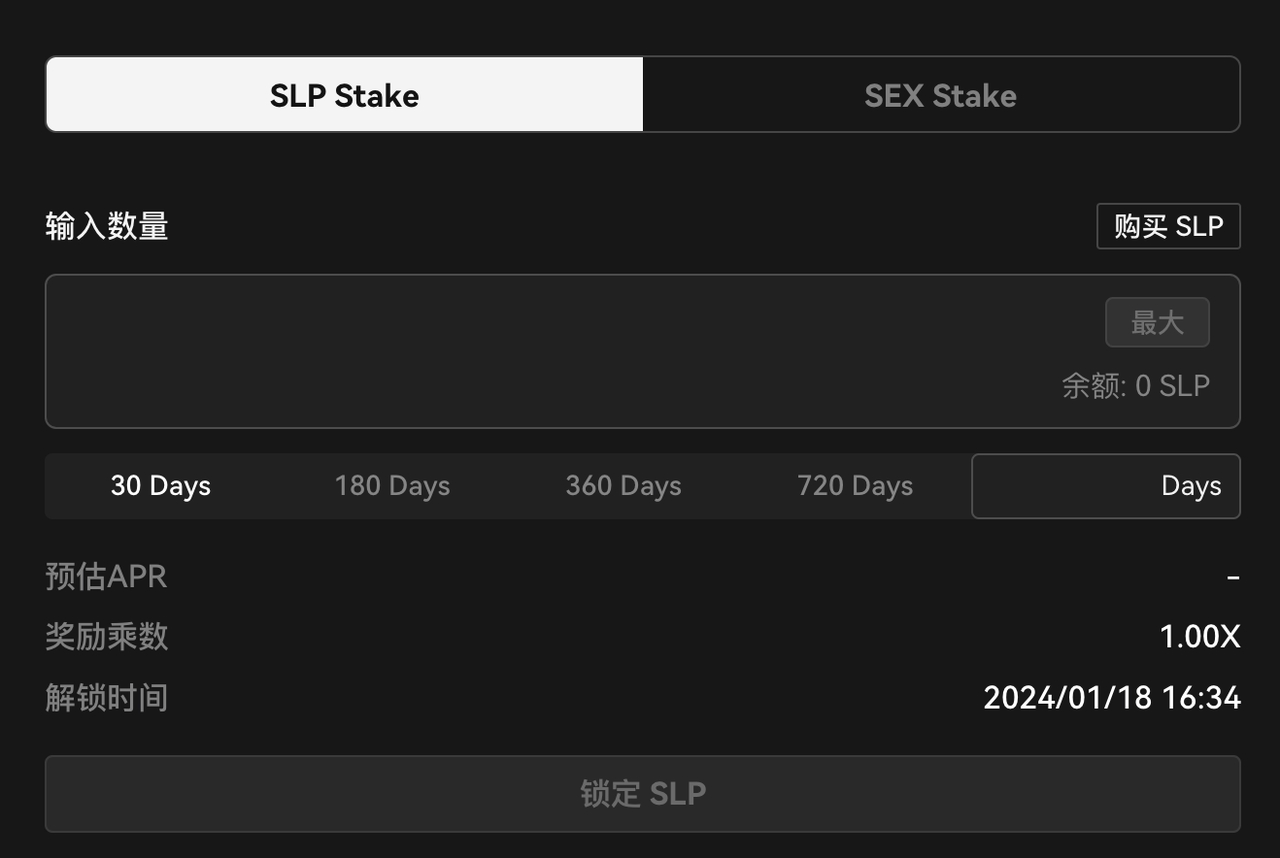
Task: Click the Days unit text in custom field
Action: (1191, 486)
